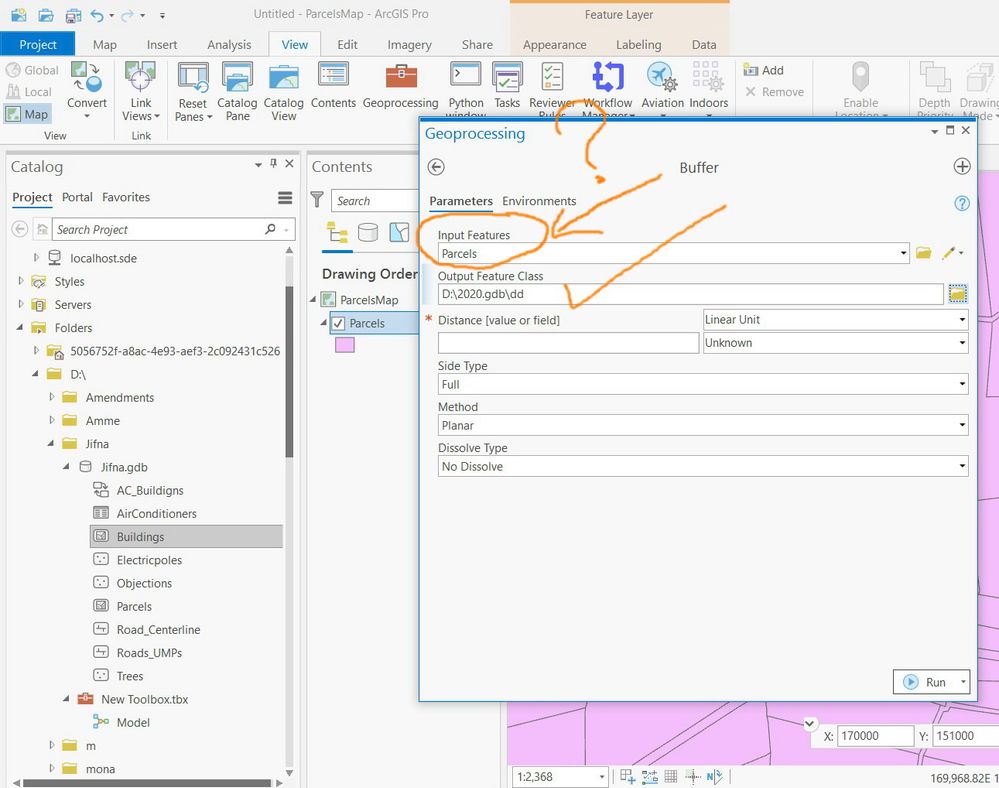Image resolution: width=999 pixels, height=788 pixels.
Task: Open the Catalog View icon
Action: 284,76
